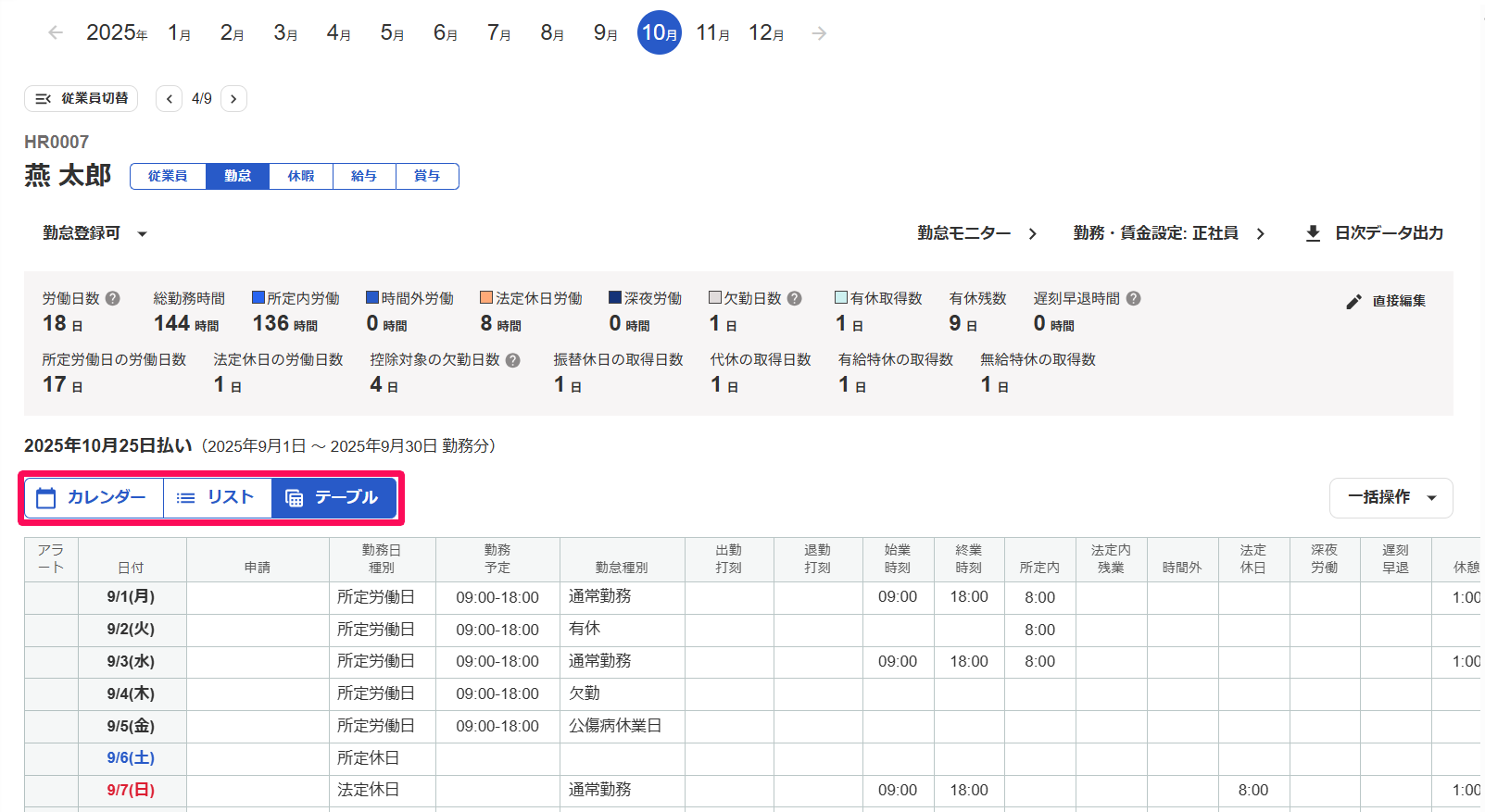Click リスト view label
Screen dimensions: 1485x812
(231, 497)
